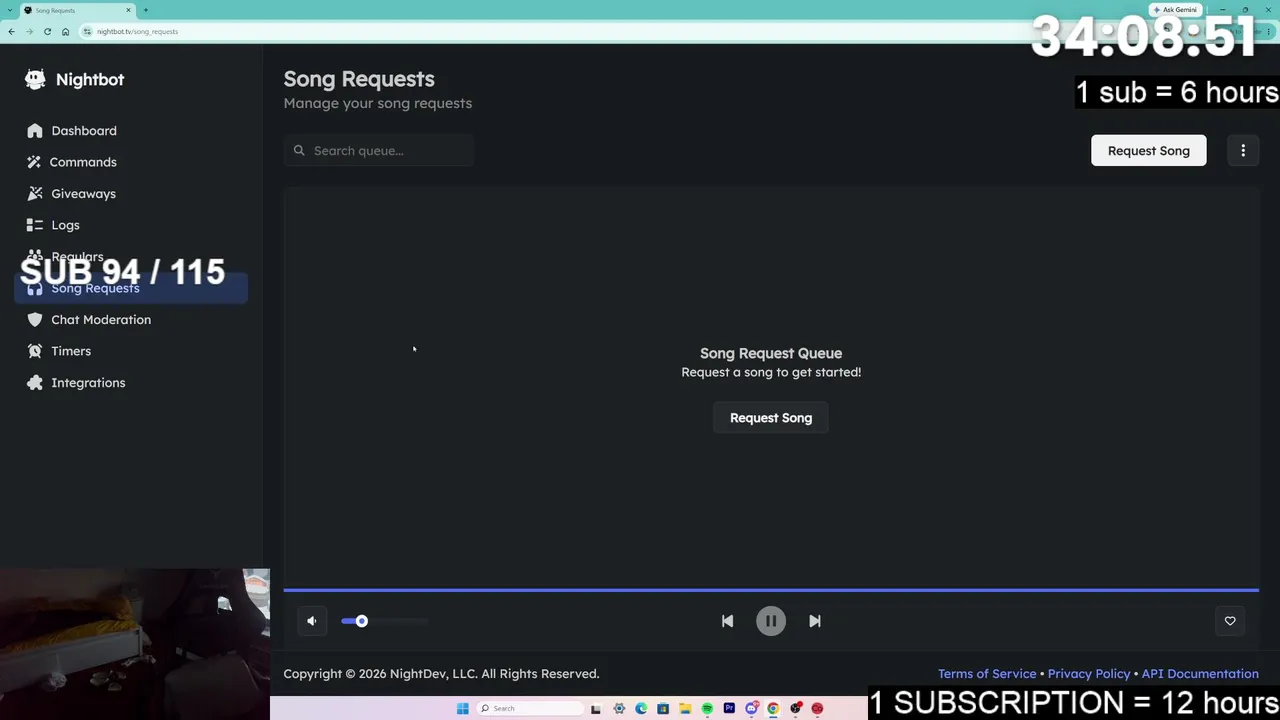Screen dimensions: 1280x720
Task: Open Settings gear from the taskbar
Action: tap(619, 709)
